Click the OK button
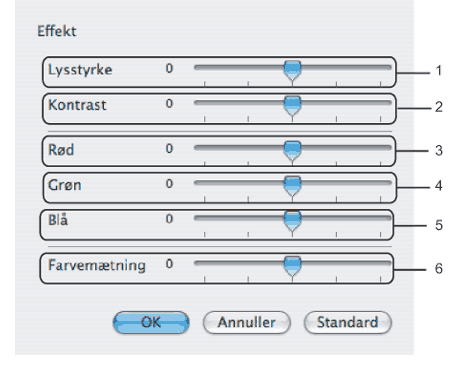The height and width of the screenshot is (368, 450). (151, 322)
